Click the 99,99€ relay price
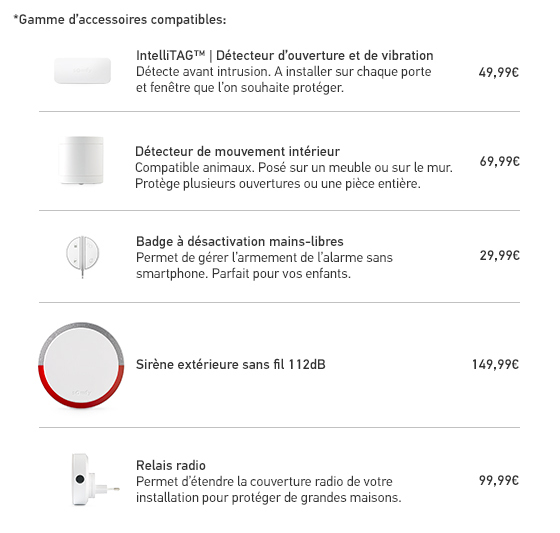The width and height of the screenshot is (560, 533). click(499, 480)
